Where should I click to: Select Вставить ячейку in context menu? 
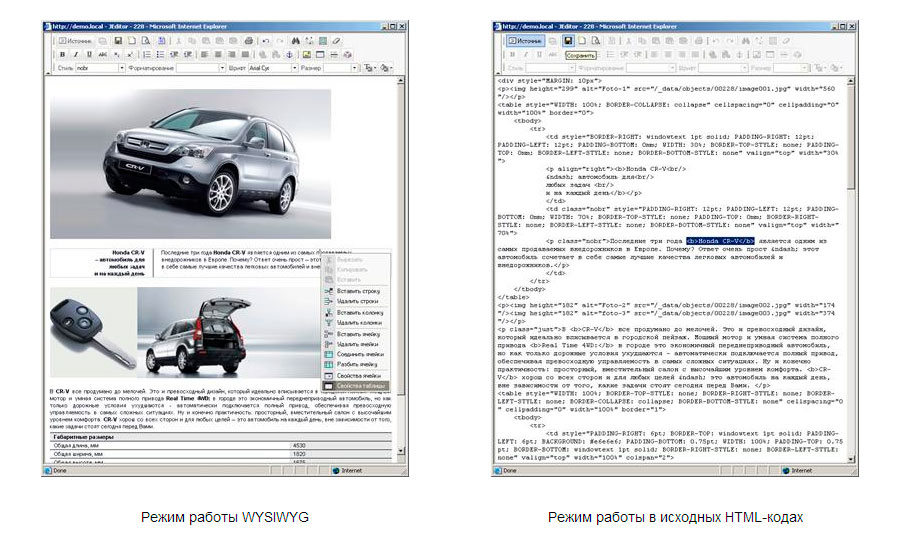click(x=356, y=334)
